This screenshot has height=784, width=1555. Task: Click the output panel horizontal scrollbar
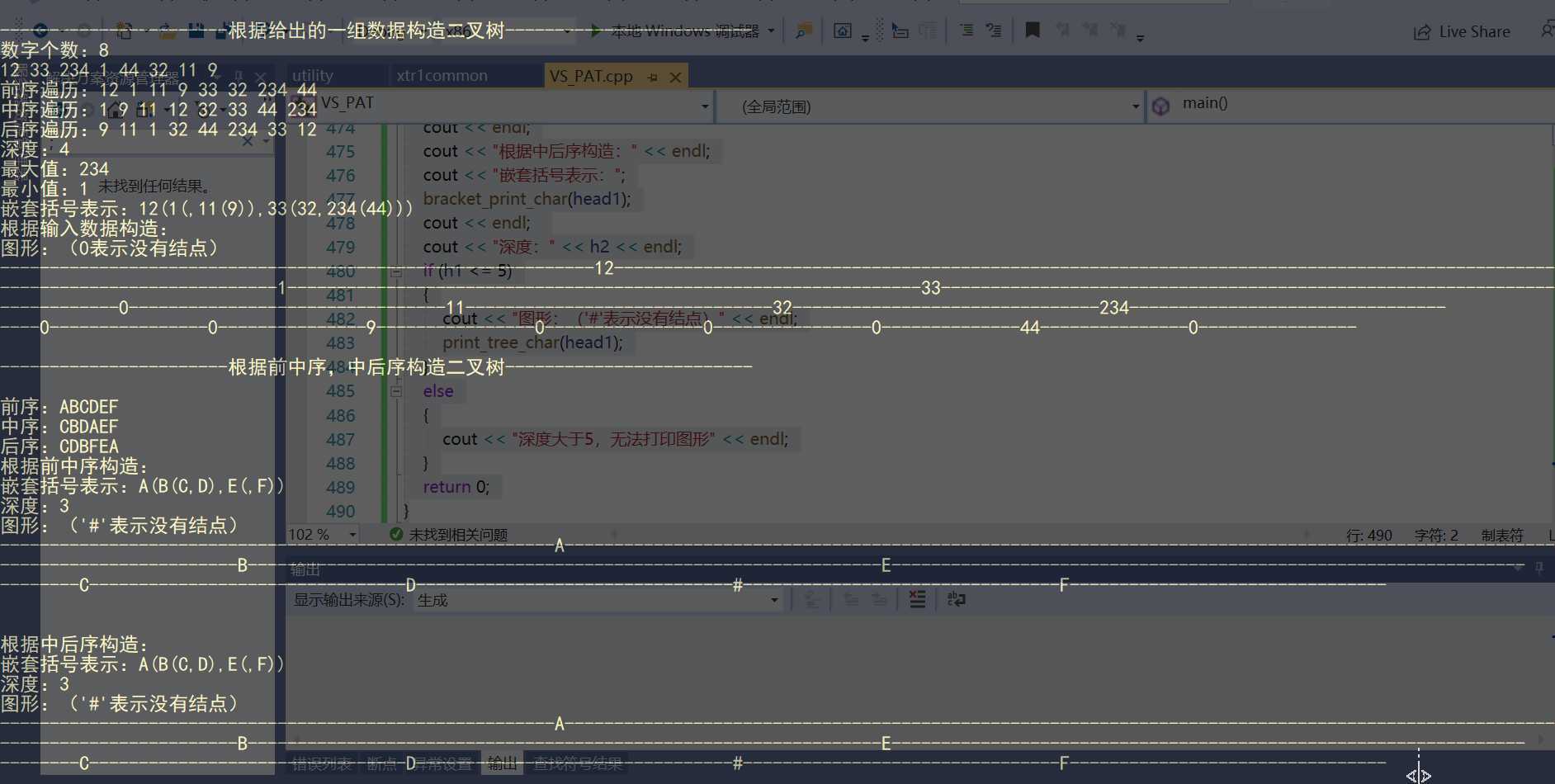point(919,740)
